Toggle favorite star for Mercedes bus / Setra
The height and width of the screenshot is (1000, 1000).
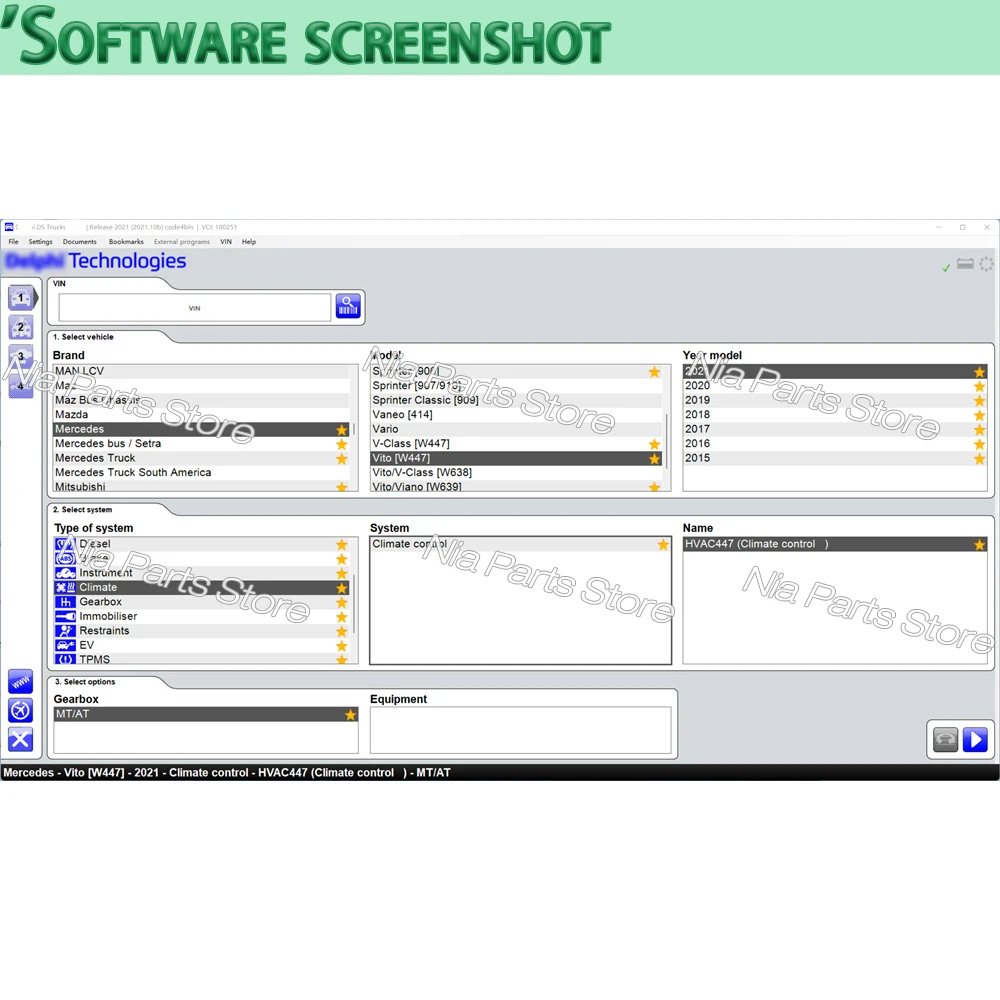click(x=342, y=445)
